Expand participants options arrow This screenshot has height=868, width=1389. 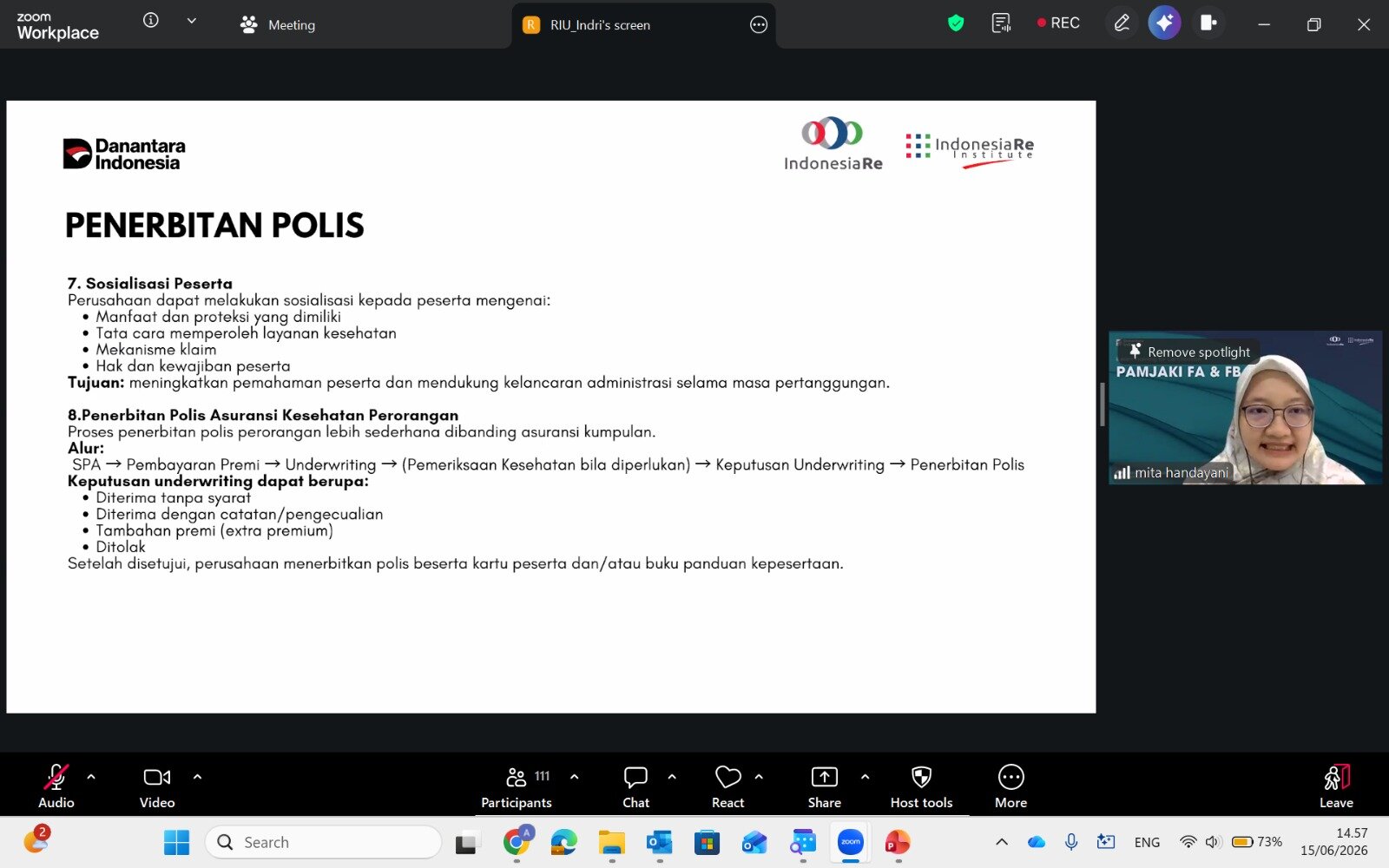pyautogui.click(x=574, y=777)
